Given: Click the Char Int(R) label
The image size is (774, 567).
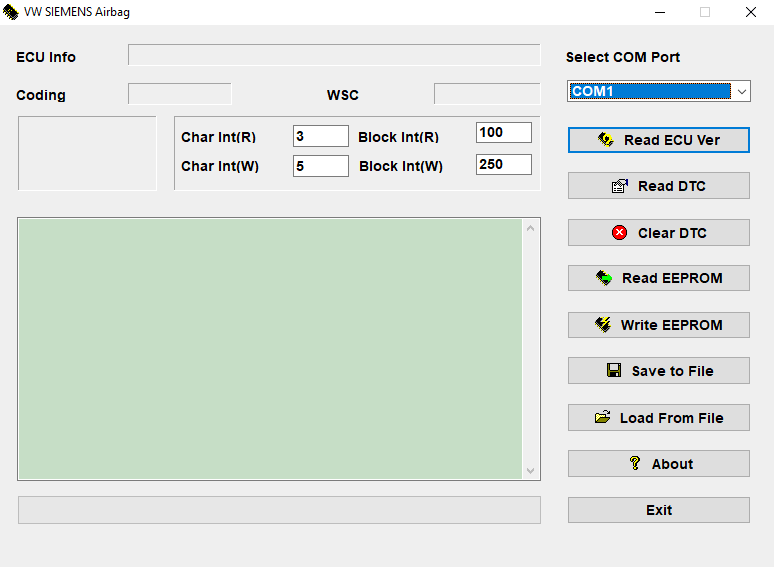Looking at the screenshot, I should pos(218,137).
